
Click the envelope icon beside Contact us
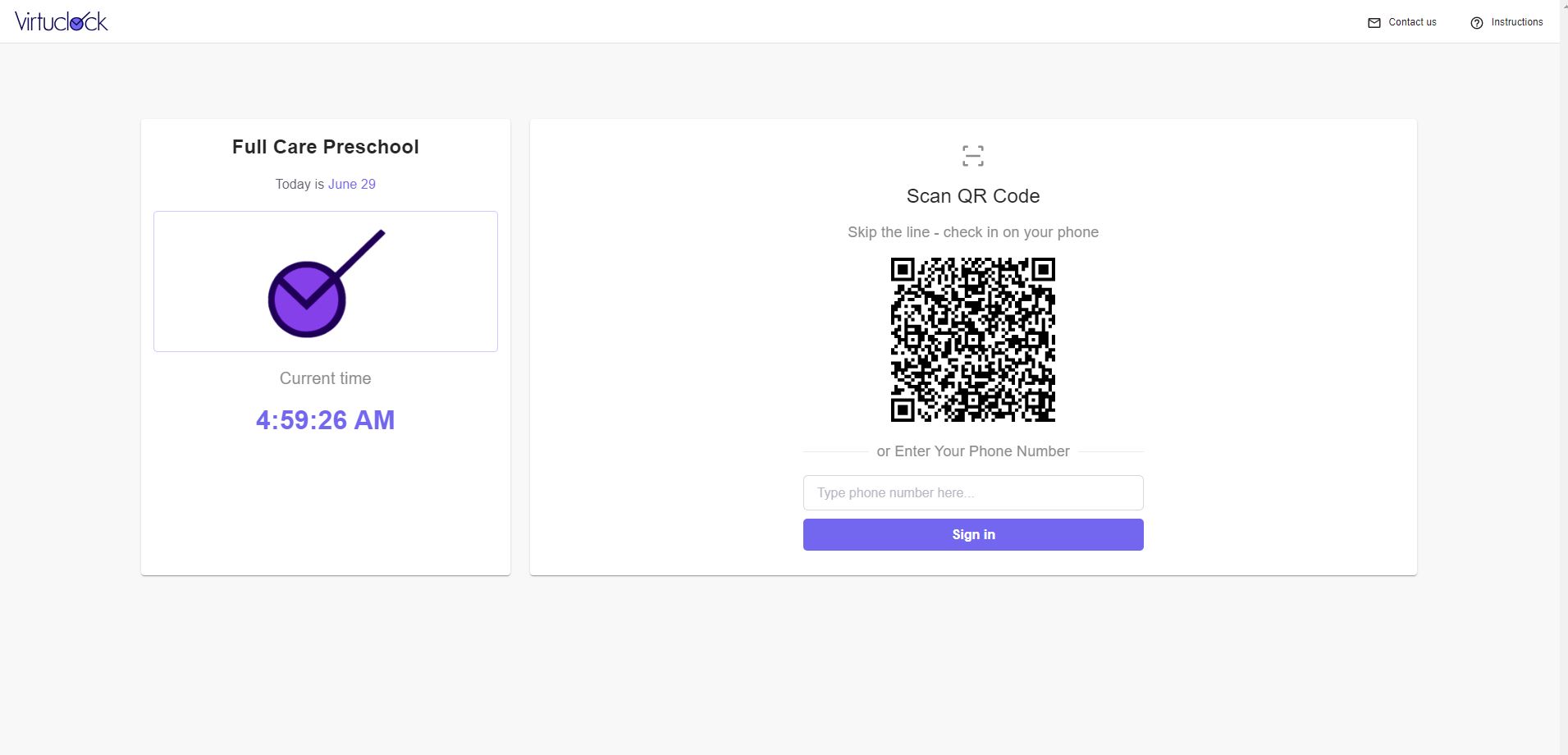pyautogui.click(x=1374, y=23)
